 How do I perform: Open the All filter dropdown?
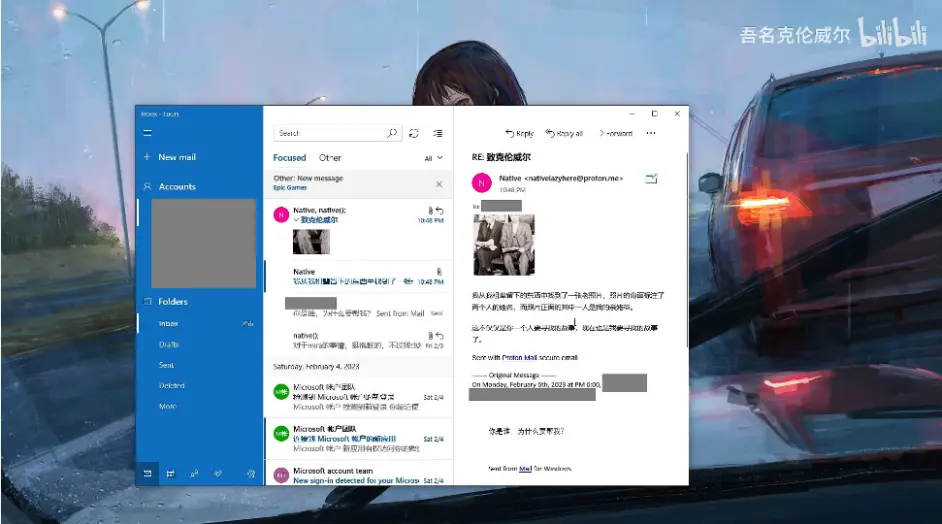pos(433,158)
